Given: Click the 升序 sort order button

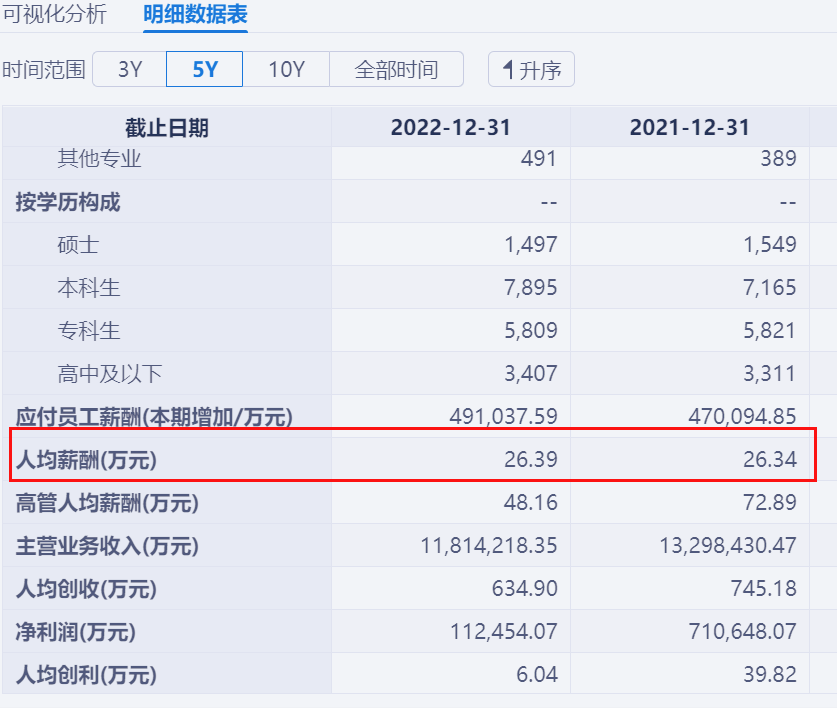Looking at the screenshot, I should coord(530,69).
